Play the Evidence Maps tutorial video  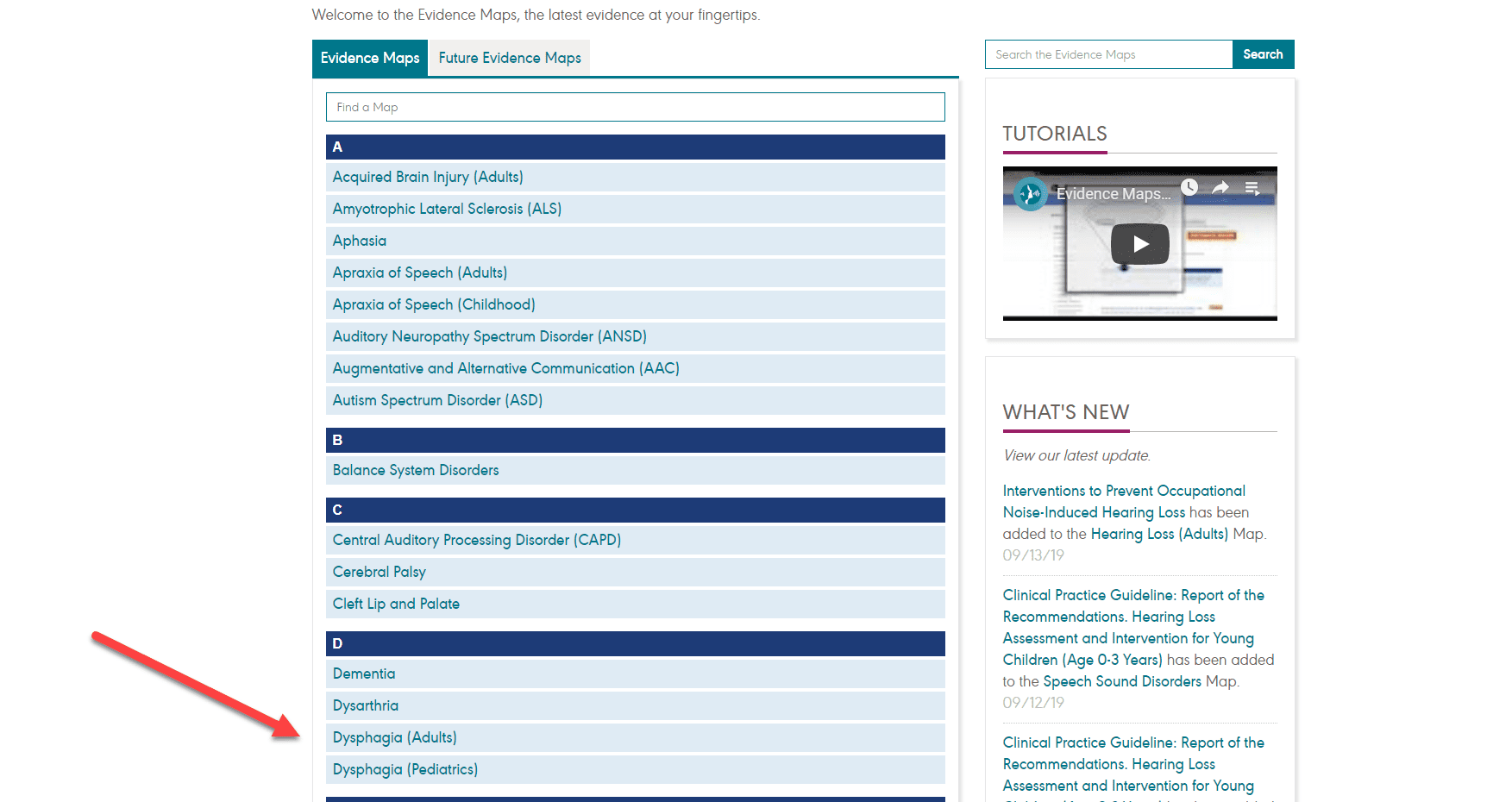[x=1139, y=244]
